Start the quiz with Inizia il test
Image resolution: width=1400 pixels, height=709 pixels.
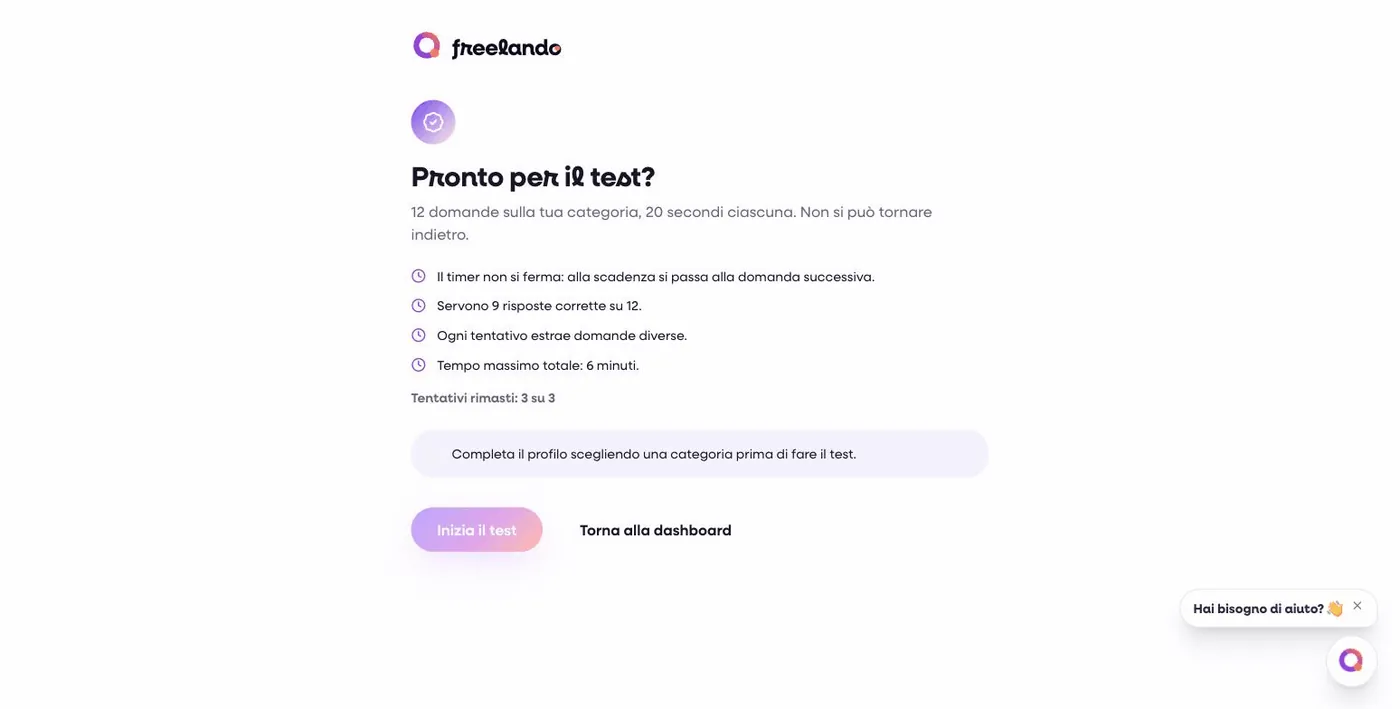click(x=477, y=530)
